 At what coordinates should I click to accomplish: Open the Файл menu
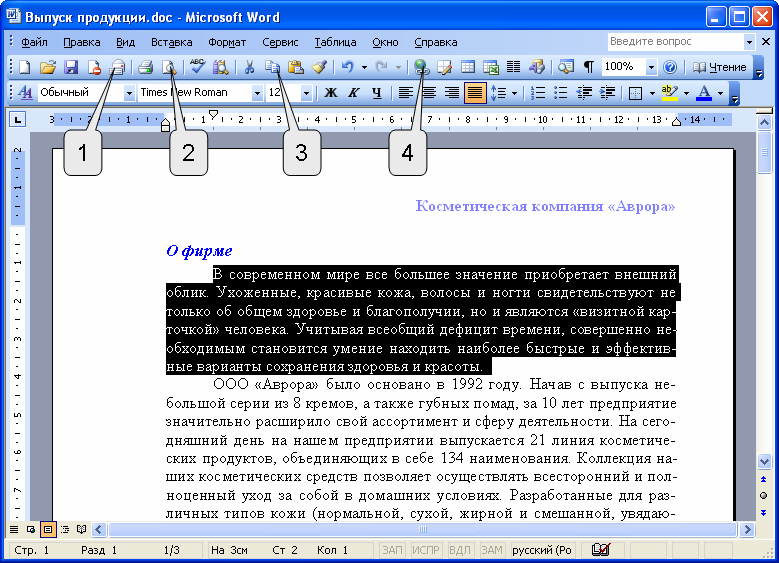(x=34, y=42)
